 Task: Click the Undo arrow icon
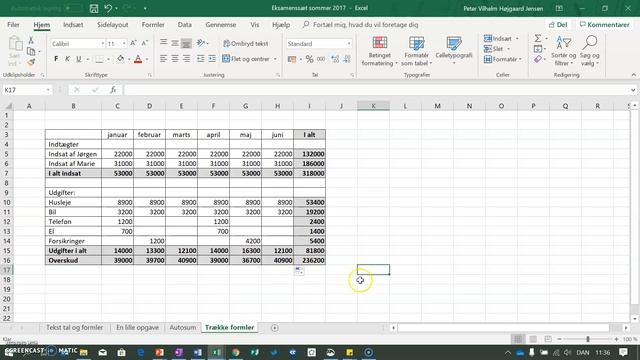[x=108, y=8]
